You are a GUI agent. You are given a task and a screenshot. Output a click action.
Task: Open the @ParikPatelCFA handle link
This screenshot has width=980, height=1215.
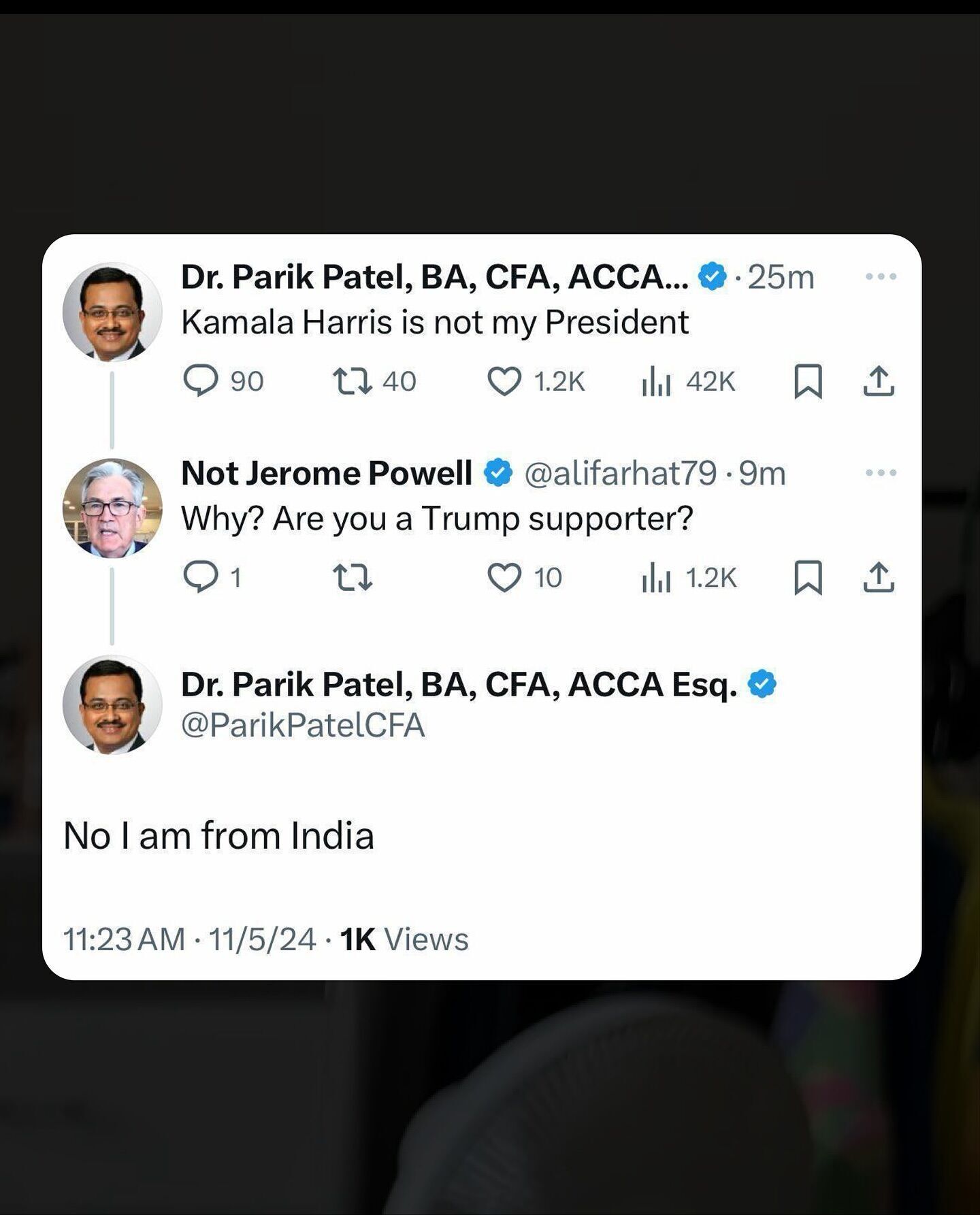(x=303, y=725)
